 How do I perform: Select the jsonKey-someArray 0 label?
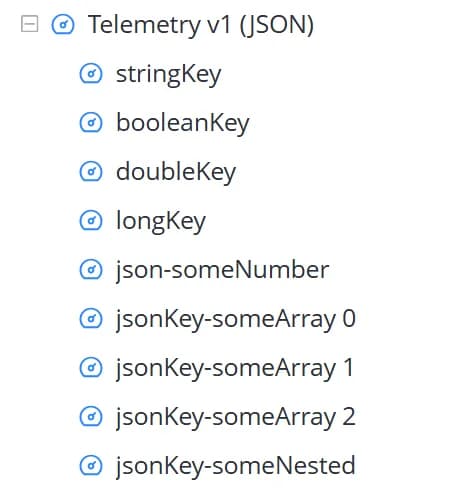click(236, 320)
